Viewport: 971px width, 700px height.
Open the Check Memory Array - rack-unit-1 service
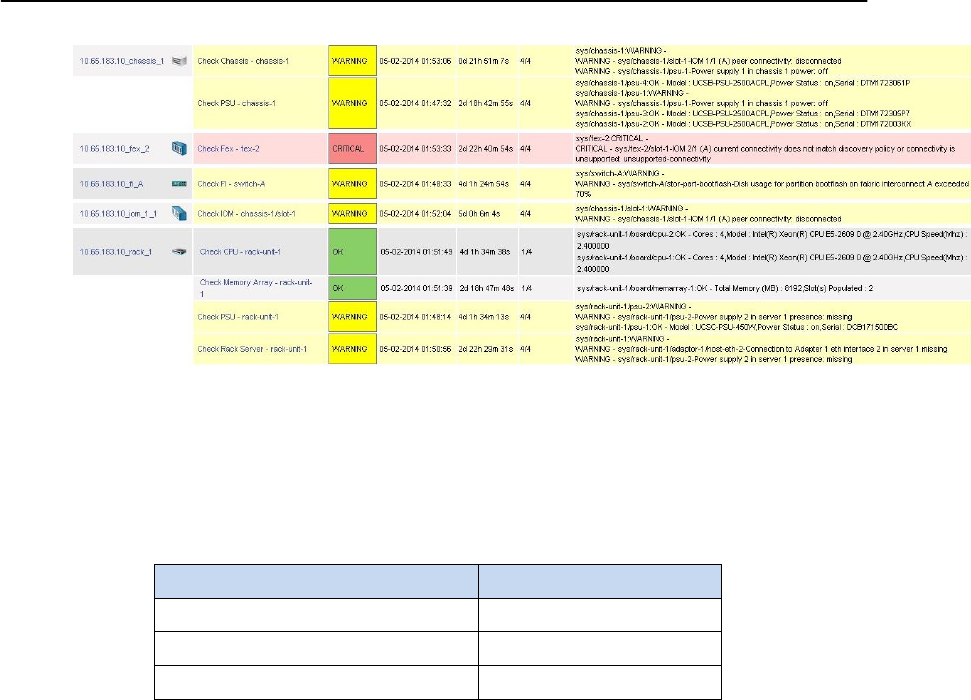pyautogui.click(x=256, y=288)
